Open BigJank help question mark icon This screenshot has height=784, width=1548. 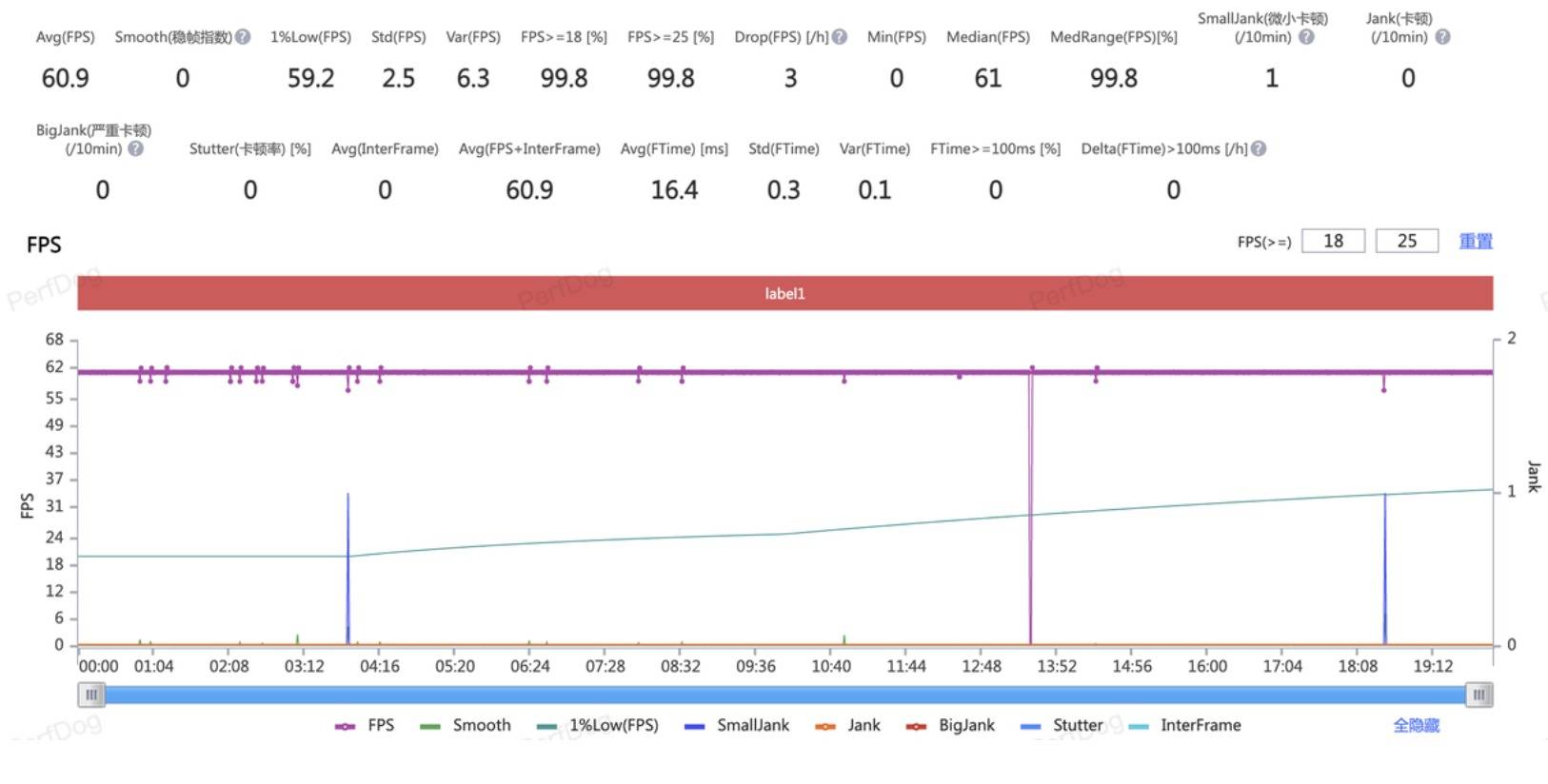point(136,148)
